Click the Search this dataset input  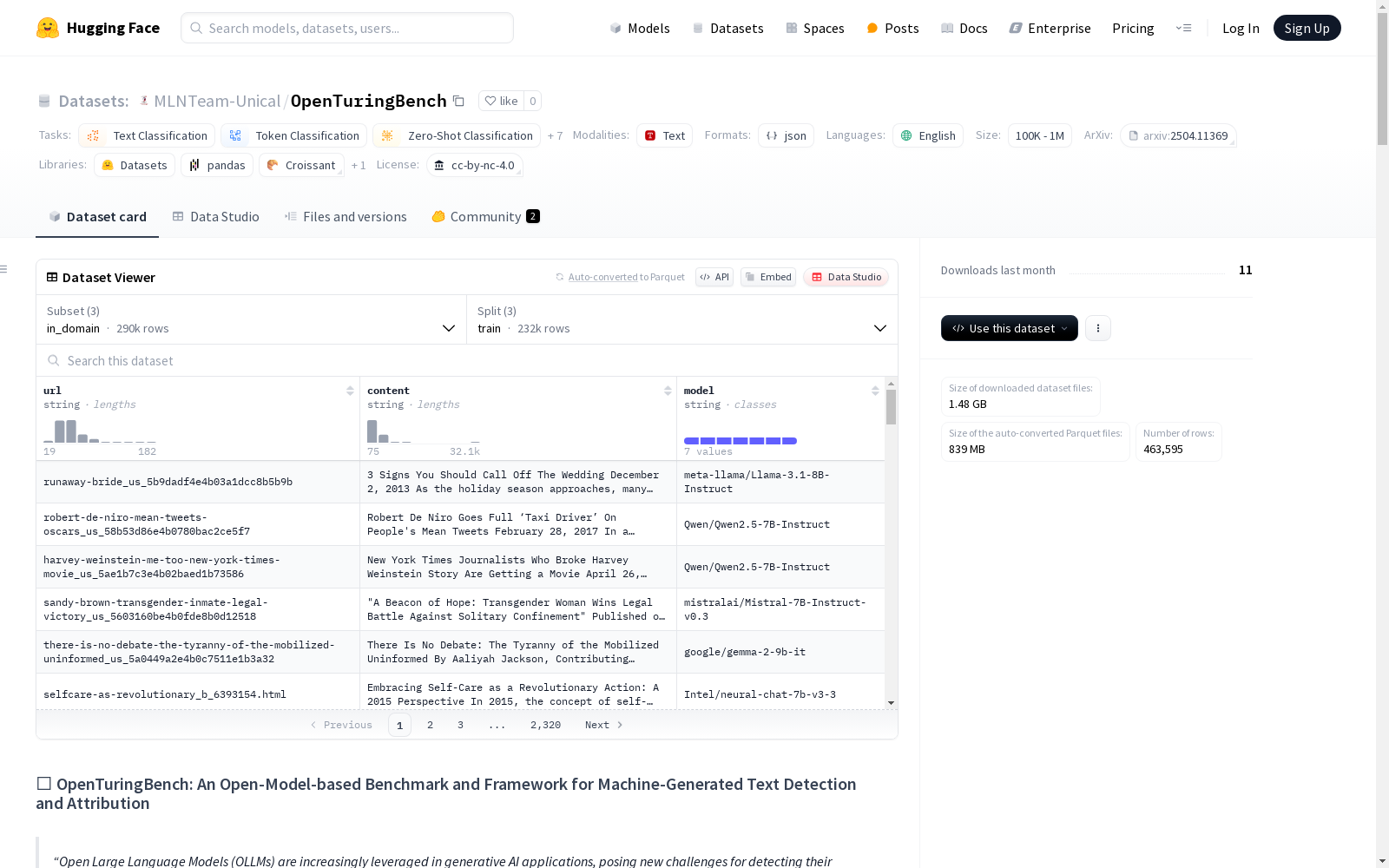[467, 360]
